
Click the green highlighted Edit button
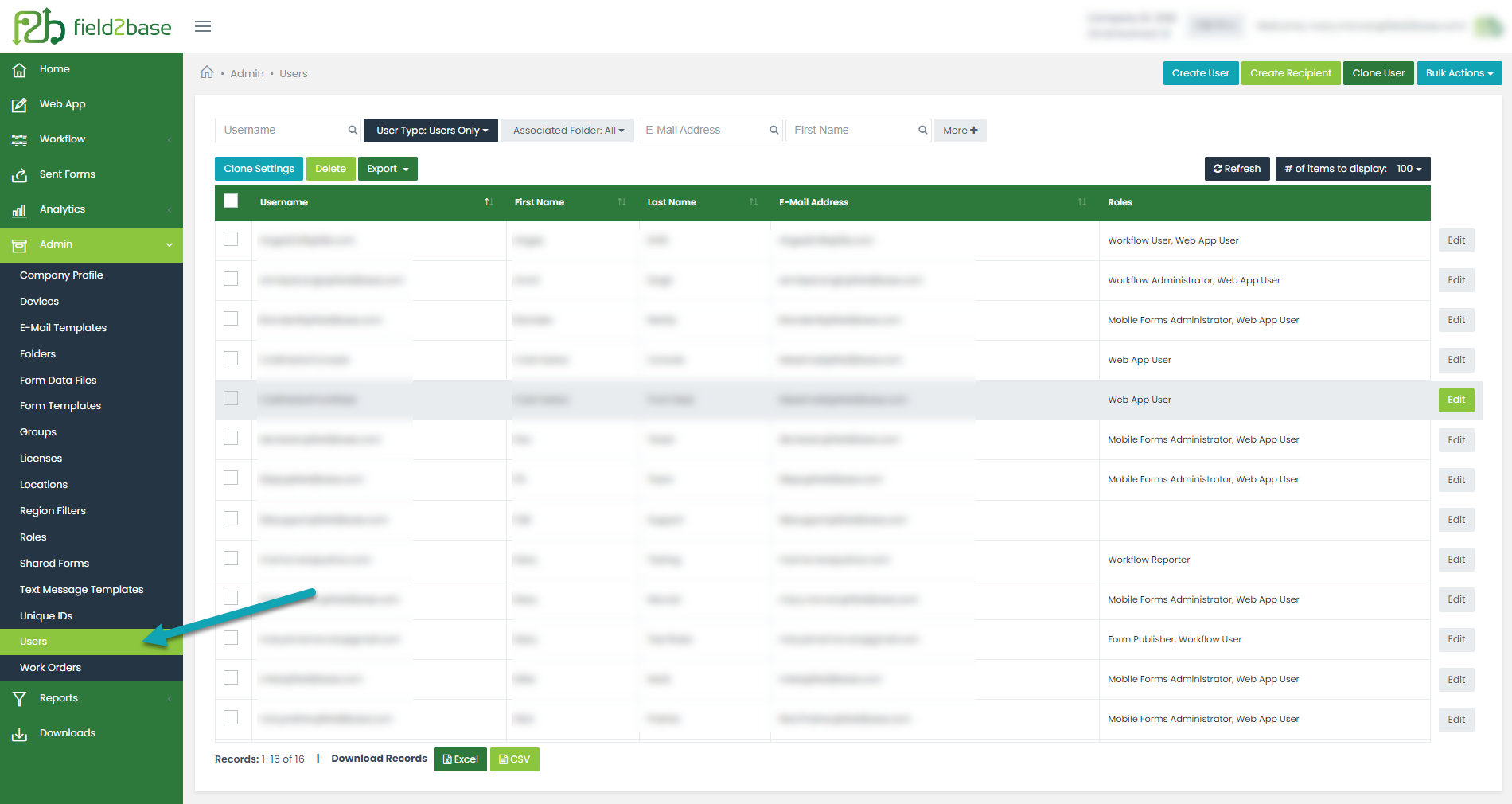pyautogui.click(x=1456, y=400)
